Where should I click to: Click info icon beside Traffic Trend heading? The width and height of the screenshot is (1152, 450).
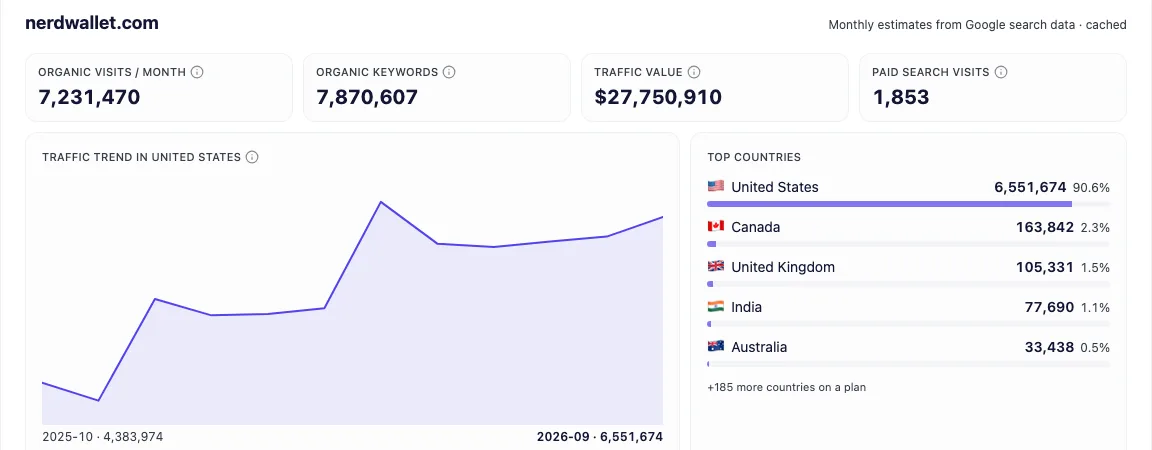252,157
